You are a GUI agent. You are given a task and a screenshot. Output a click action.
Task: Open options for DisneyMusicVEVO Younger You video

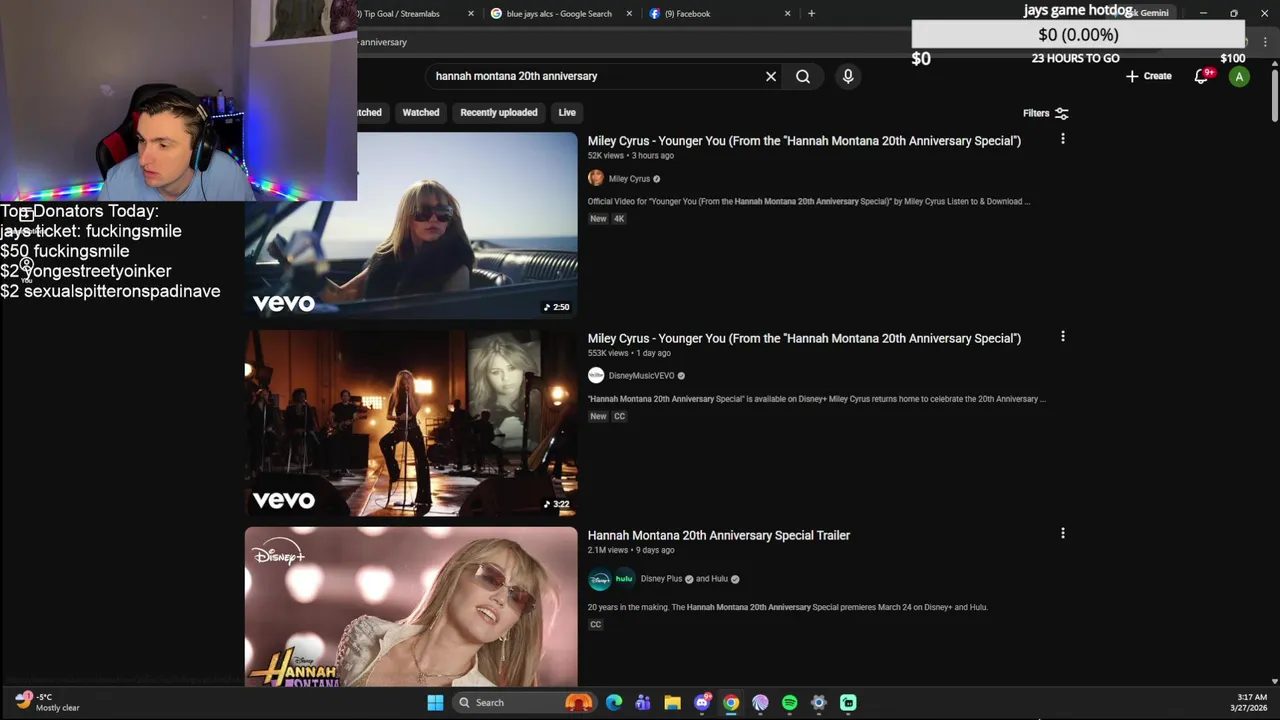(x=1063, y=337)
